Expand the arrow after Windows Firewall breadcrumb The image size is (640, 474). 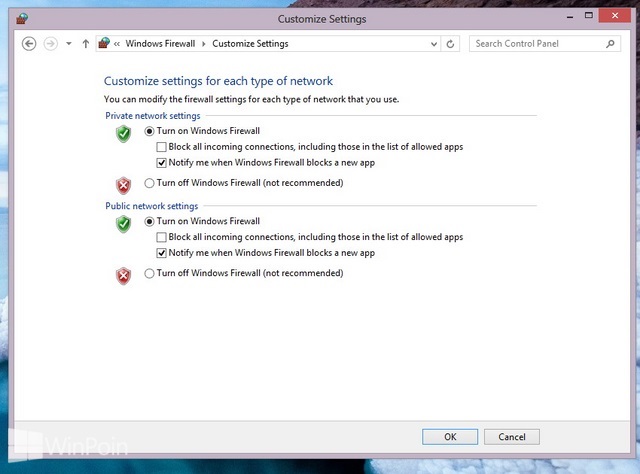click(203, 44)
